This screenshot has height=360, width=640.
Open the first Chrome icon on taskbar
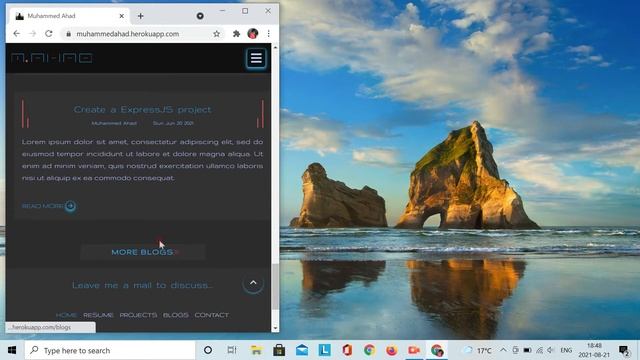(370, 350)
